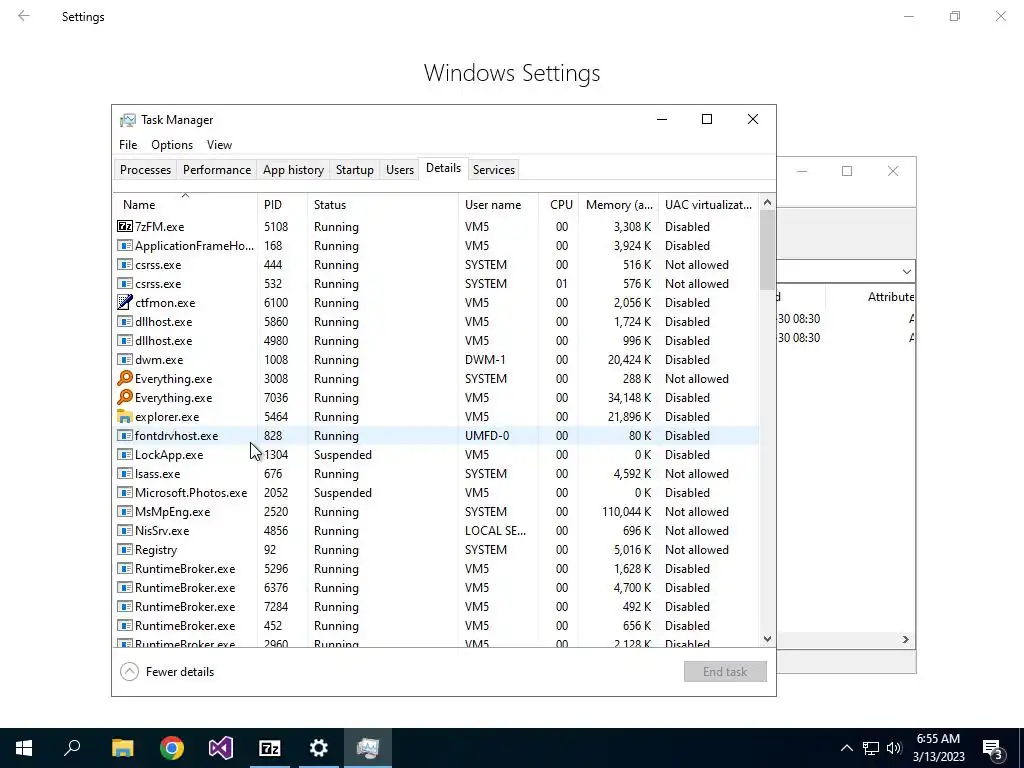Click LockApp.exe's Suspended status

click(x=343, y=455)
